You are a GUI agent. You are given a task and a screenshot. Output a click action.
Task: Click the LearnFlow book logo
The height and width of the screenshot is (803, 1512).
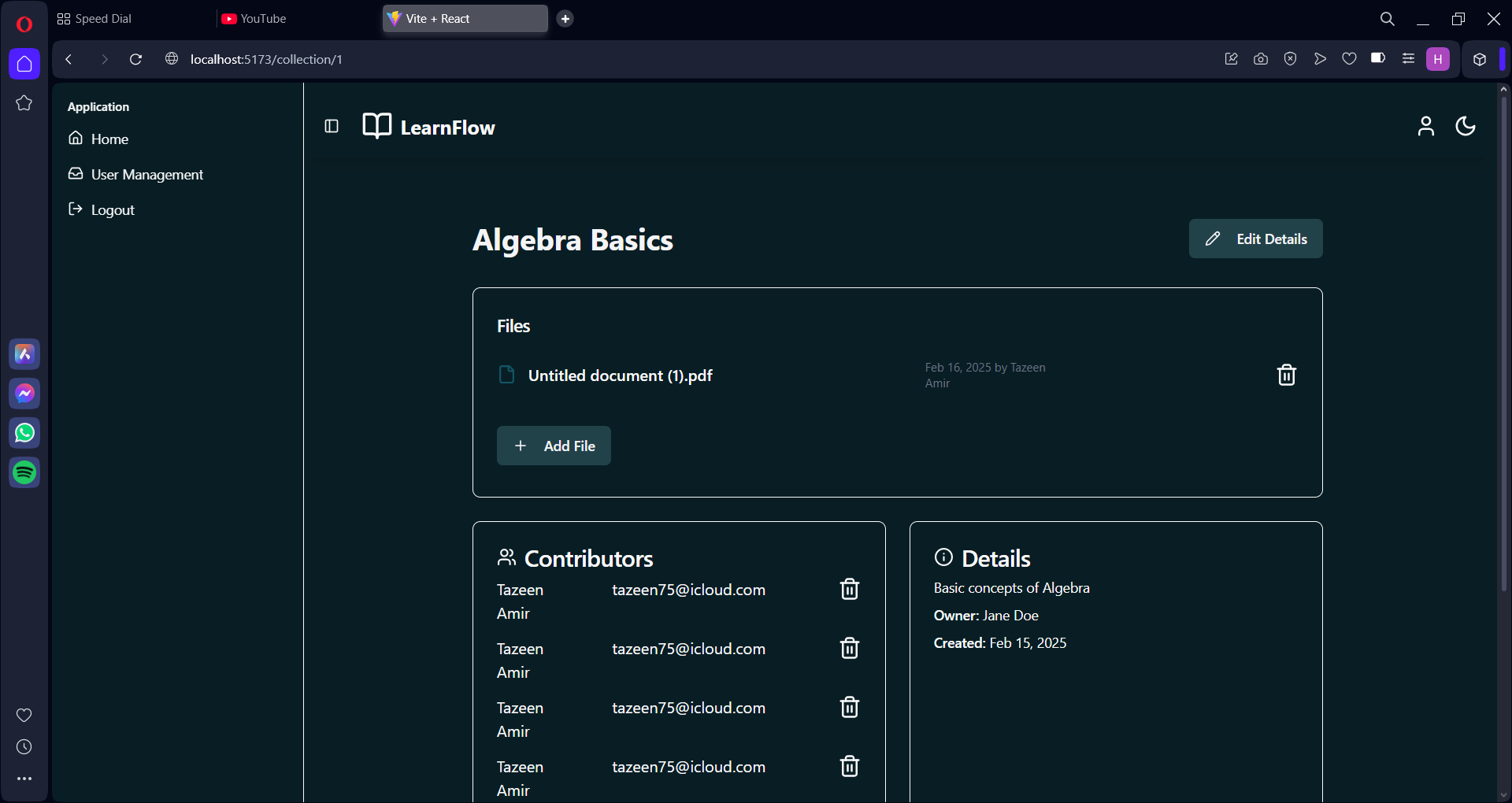pyautogui.click(x=376, y=126)
